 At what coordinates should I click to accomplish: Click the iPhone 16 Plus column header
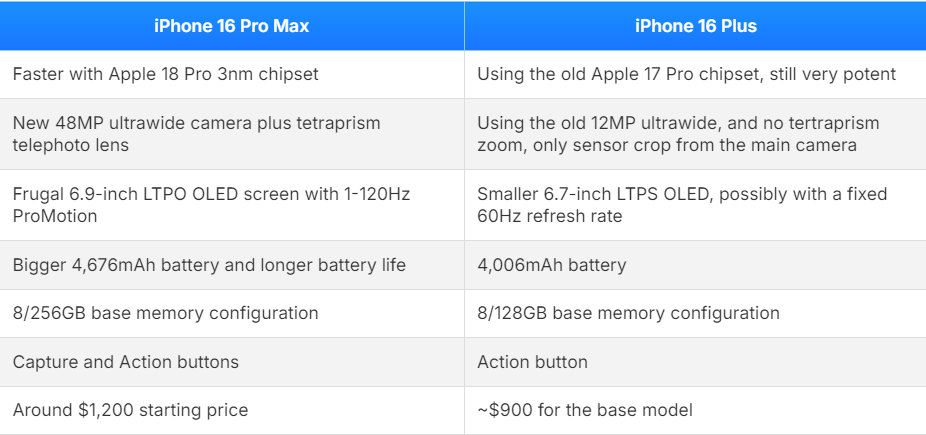pyautogui.click(x=695, y=26)
